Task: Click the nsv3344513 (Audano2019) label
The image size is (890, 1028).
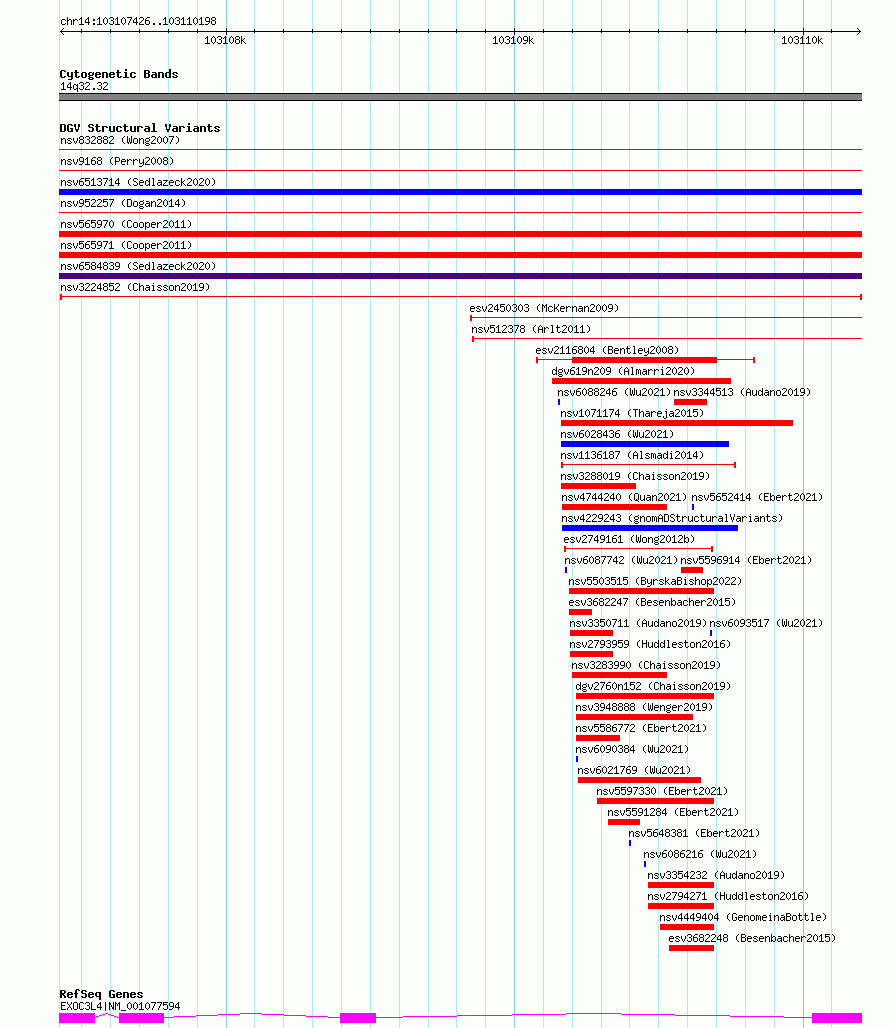Action: 742,392
